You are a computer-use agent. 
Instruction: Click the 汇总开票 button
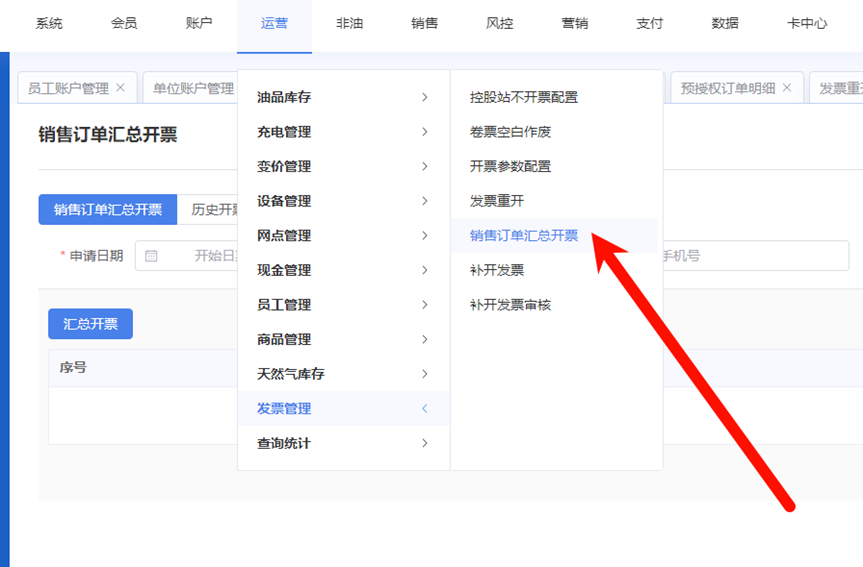[90, 324]
